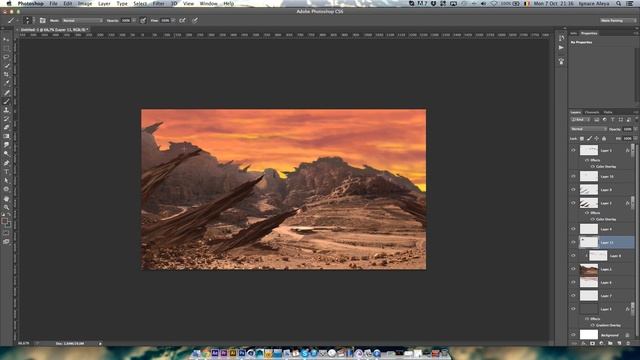640x360 pixels.
Task: Click the layer Fill field
Action: 628,139
